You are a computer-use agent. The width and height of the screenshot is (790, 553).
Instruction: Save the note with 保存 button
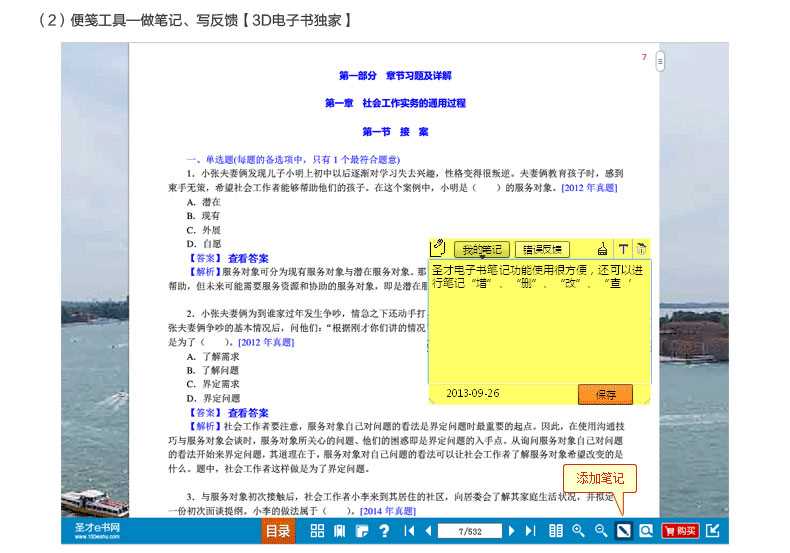point(605,394)
